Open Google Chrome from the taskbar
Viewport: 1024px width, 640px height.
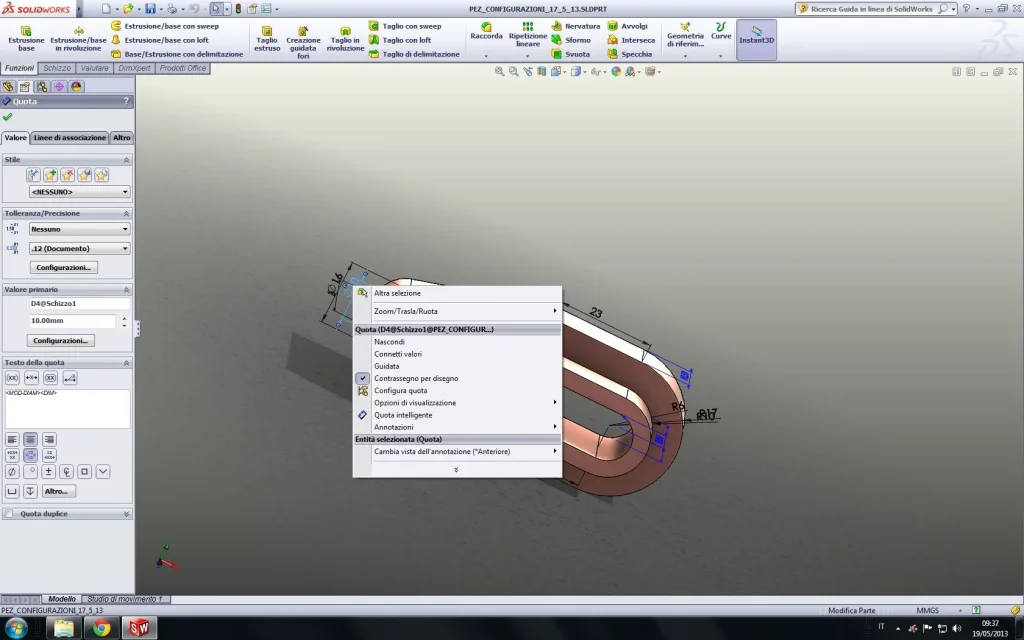(101, 628)
